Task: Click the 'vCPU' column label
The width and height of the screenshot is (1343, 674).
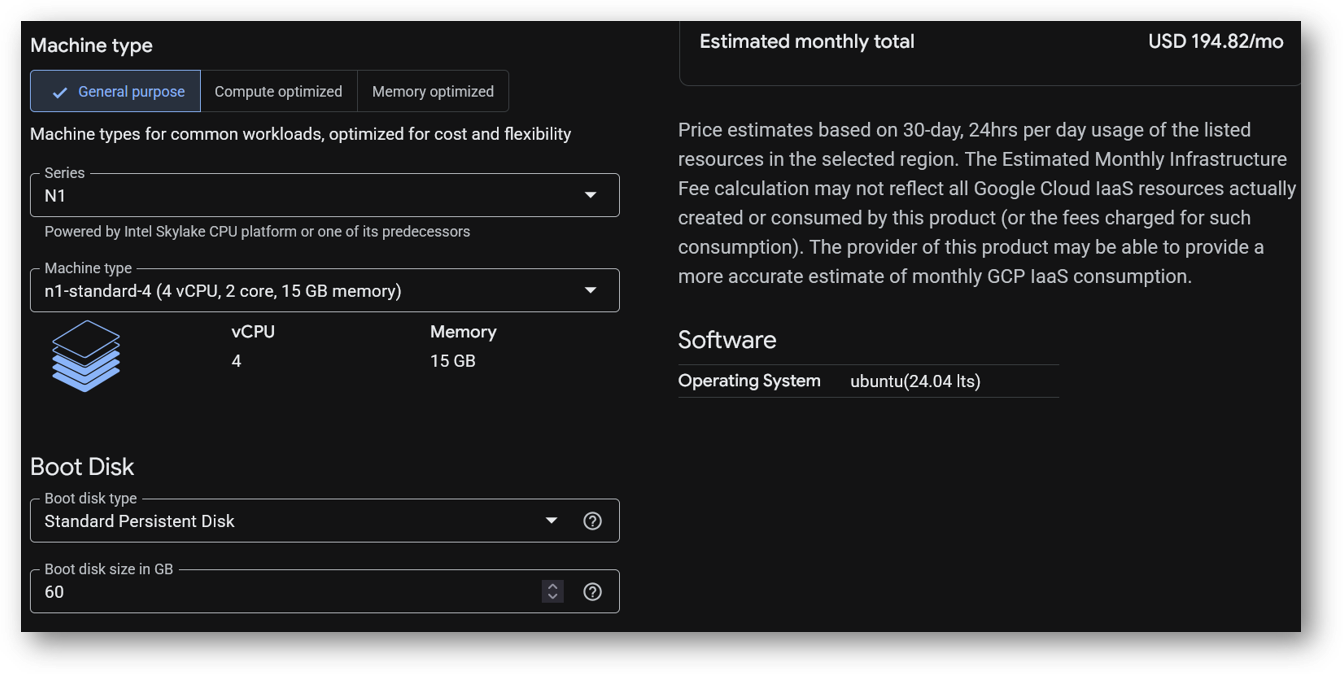Action: pos(253,332)
